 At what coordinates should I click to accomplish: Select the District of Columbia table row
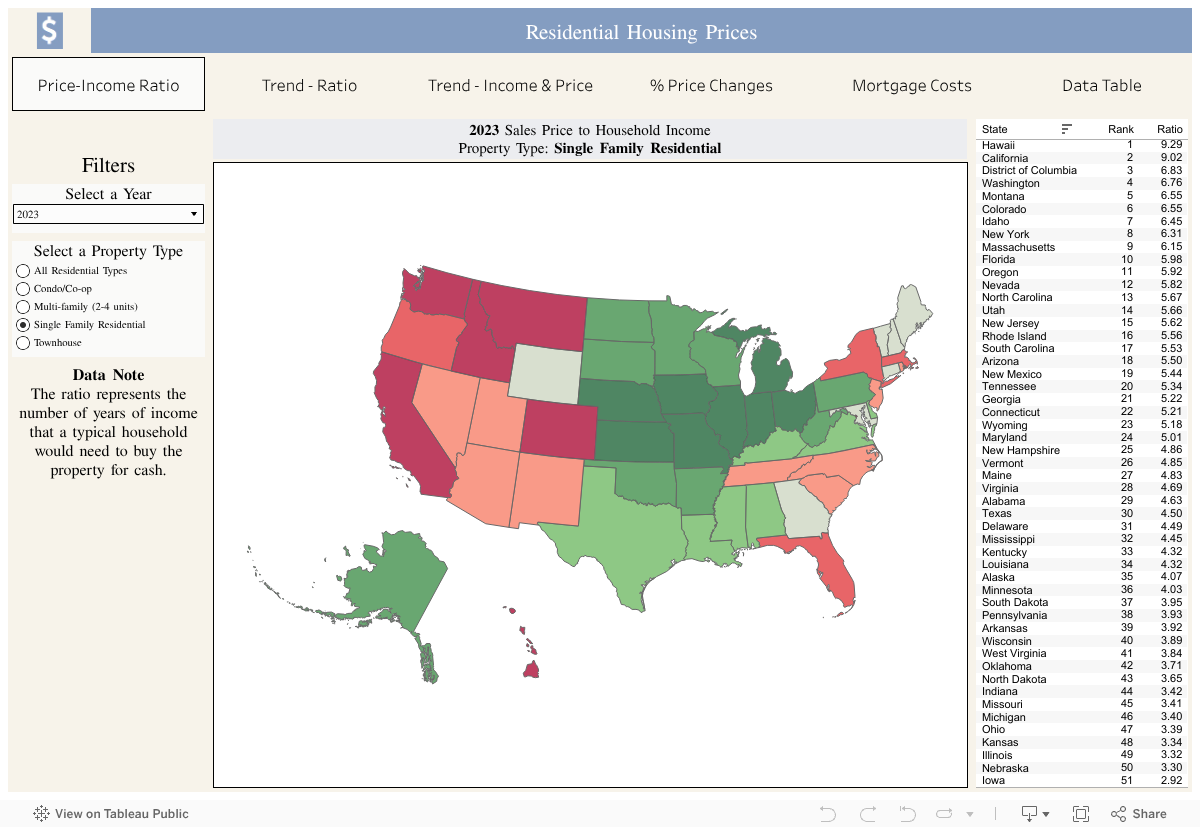click(x=1083, y=170)
